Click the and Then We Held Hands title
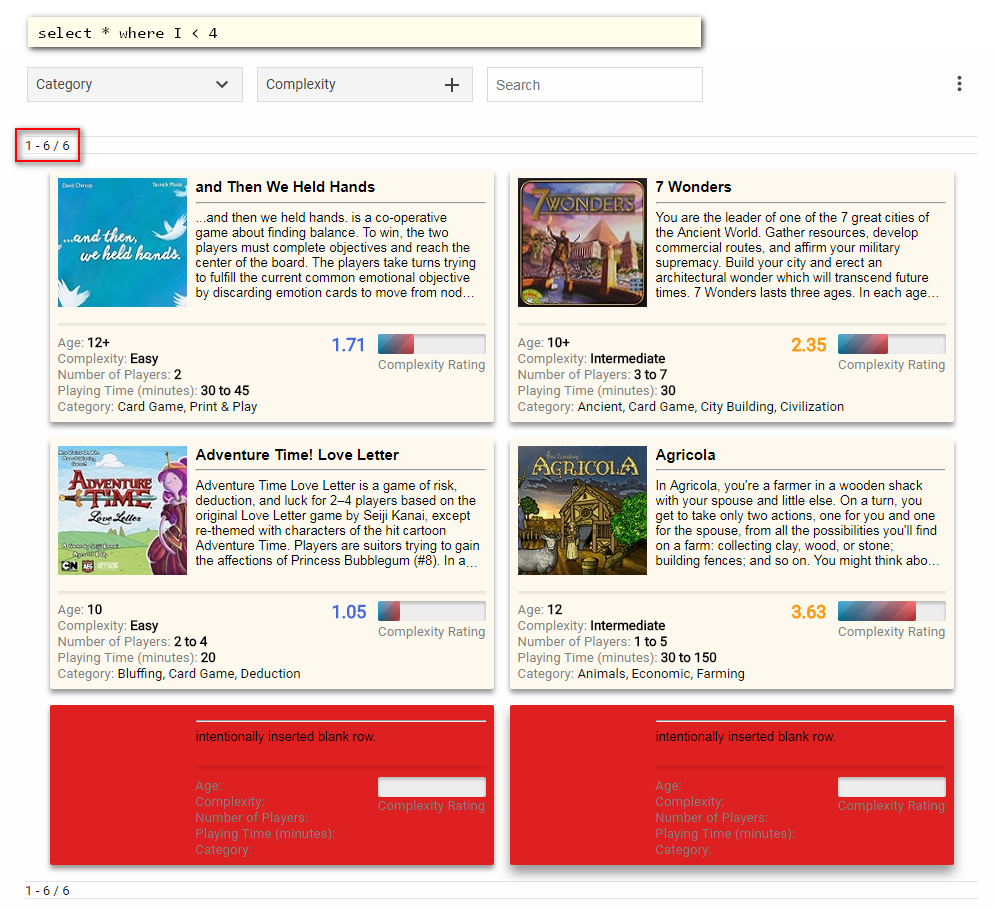The width and height of the screenshot is (994, 910). click(x=285, y=187)
